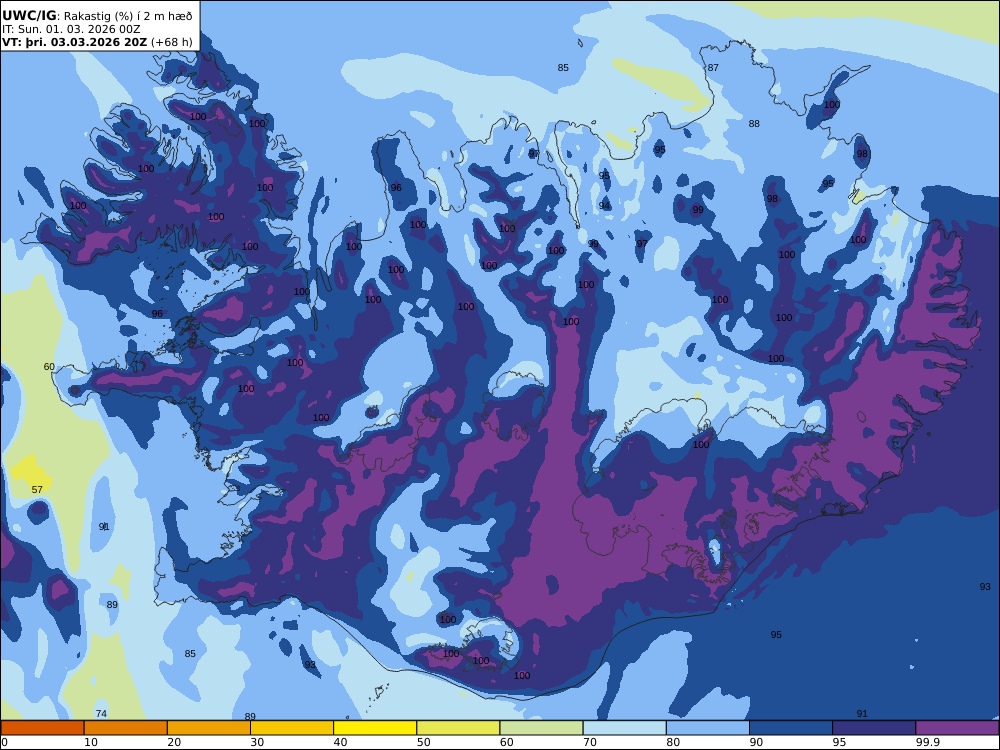Click the map value '87' on the north coast
The width and height of the screenshot is (1000, 750).
tap(713, 68)
